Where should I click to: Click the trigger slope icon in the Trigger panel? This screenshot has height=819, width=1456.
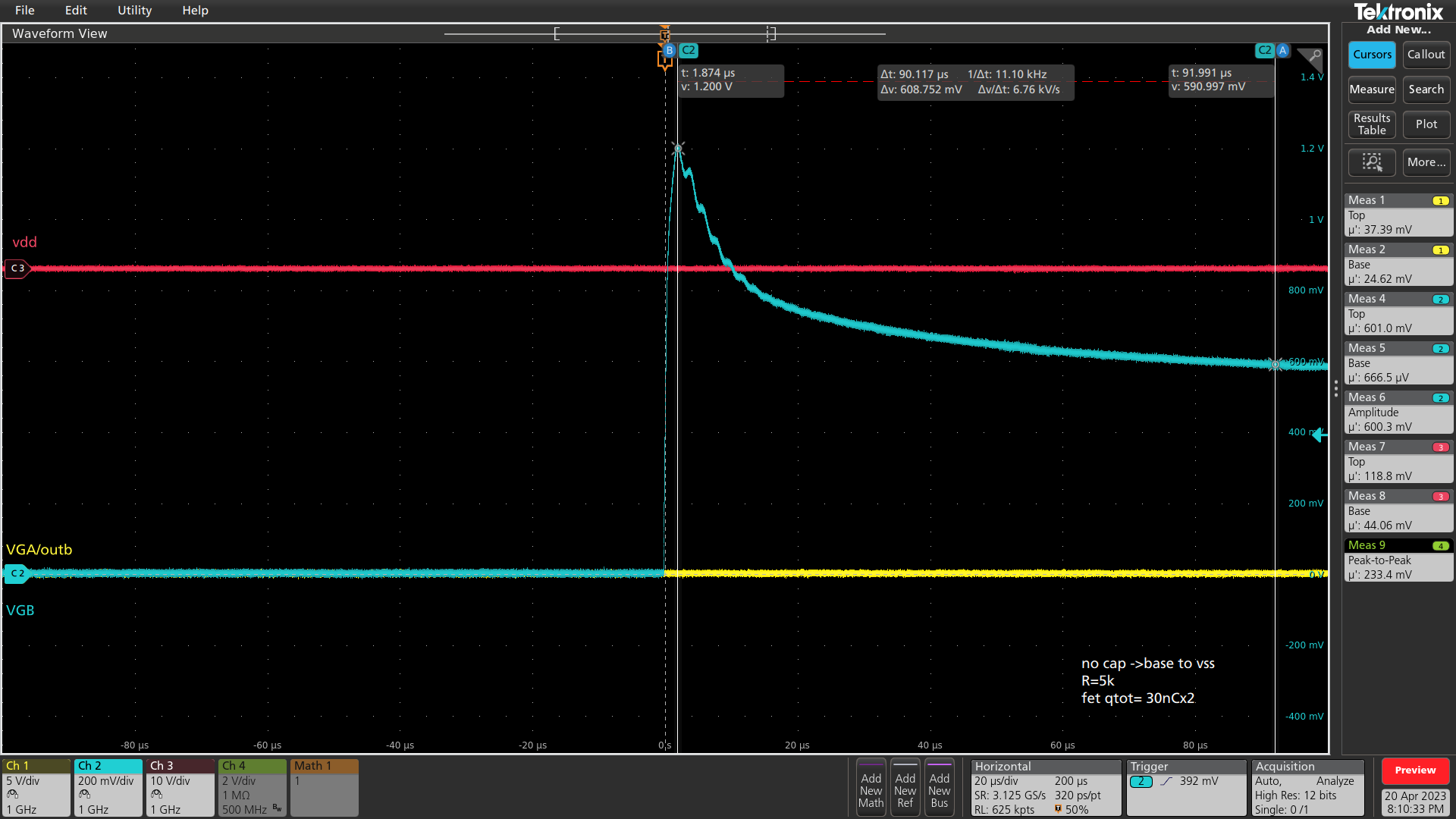[x=1166, y=781]
